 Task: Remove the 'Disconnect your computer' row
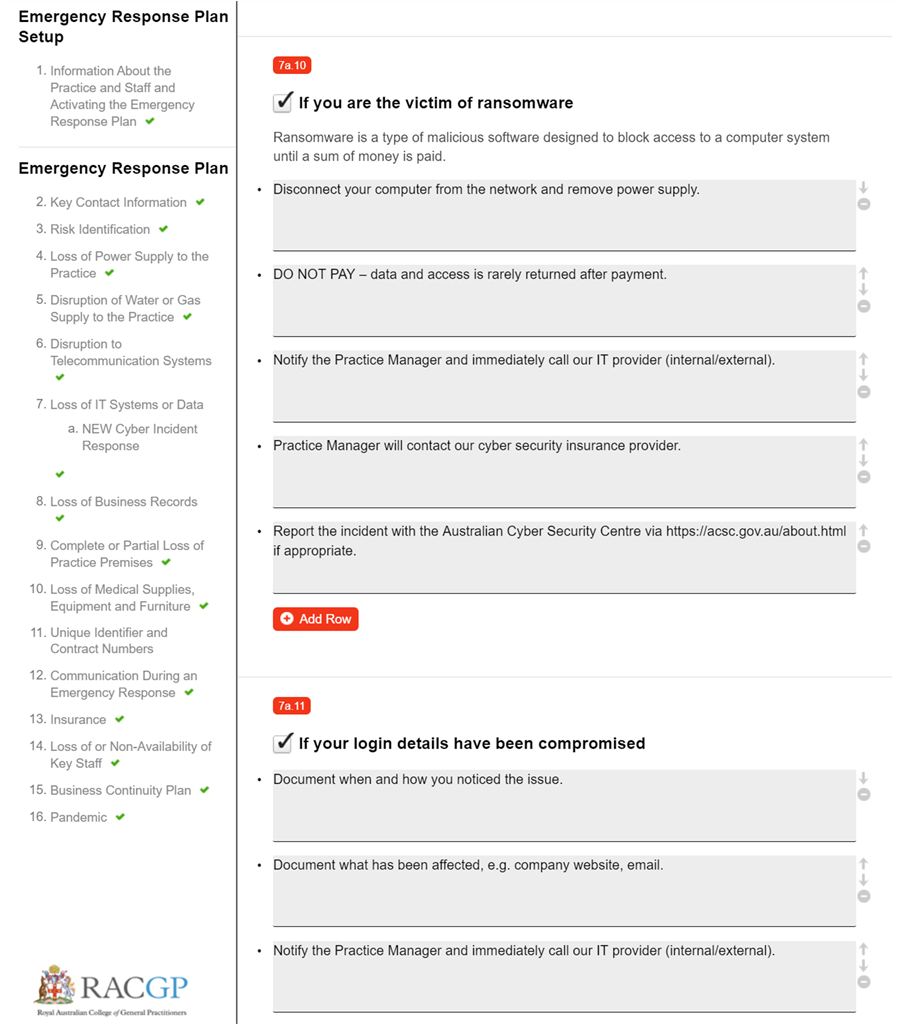864,204
